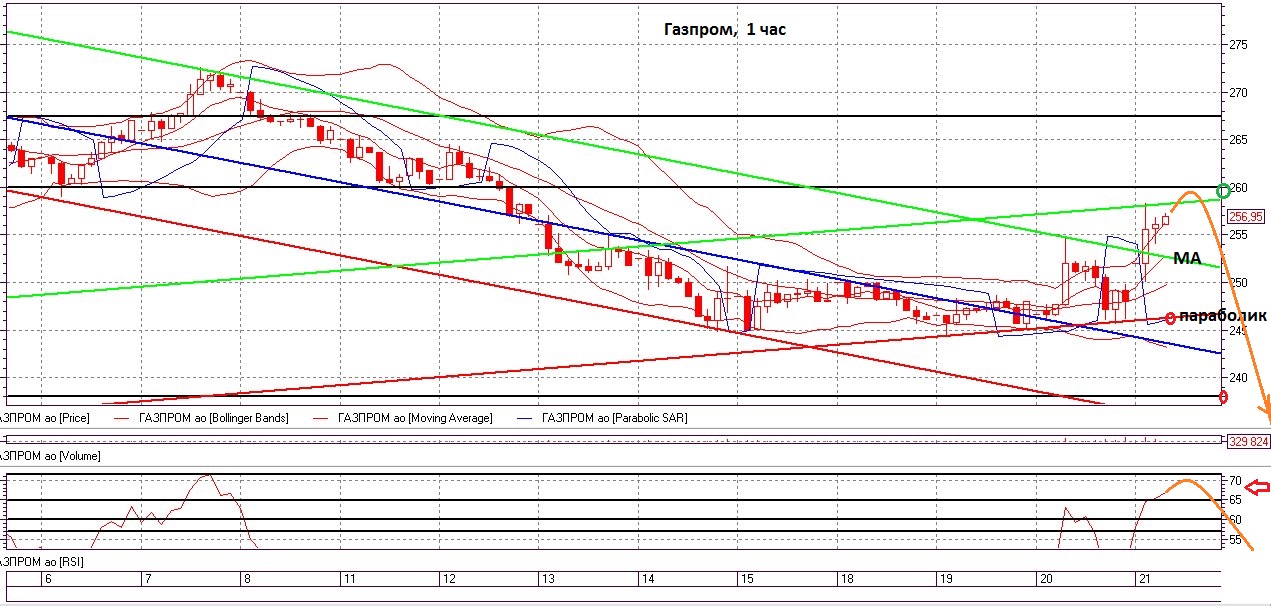Click the current price tag 256,95
Viewport: 1271px width, 606px height.
click(x=1246, y=216)
